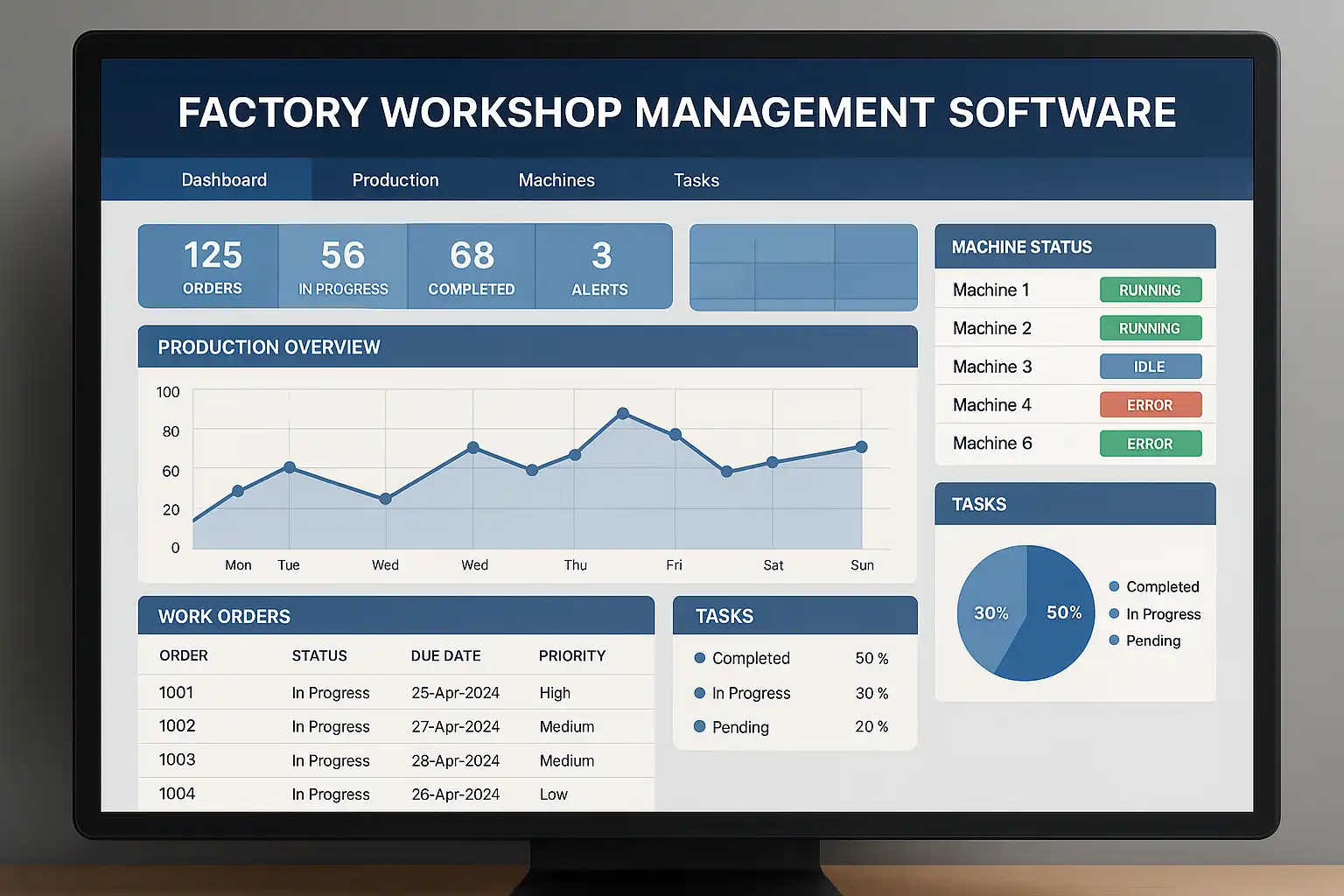The height and width of the screenshot is (896, 1344).
Task: Switch to the Production tab
Action: tap(395, 180)
